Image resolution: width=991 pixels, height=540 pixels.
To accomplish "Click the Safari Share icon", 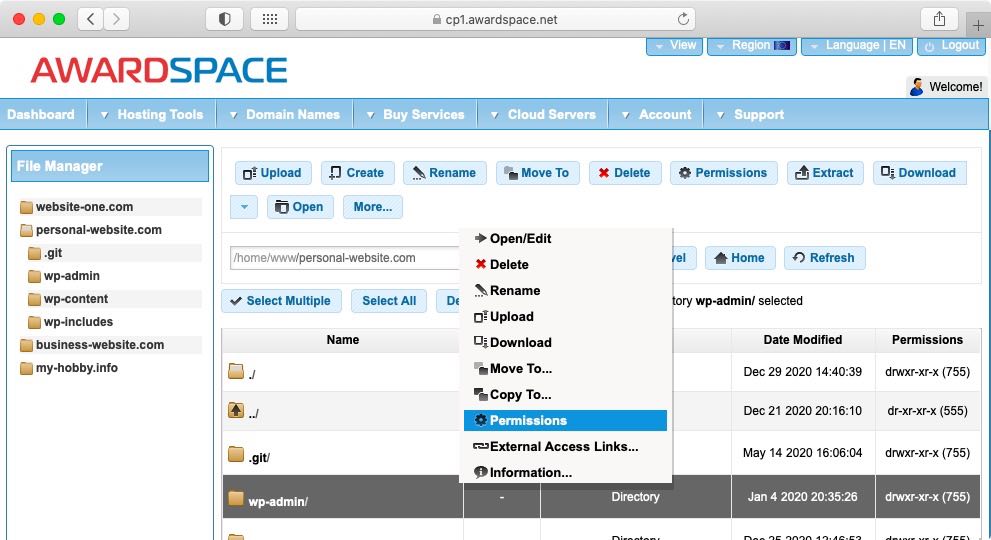I will pyautogui.click(x=939, y=19).
